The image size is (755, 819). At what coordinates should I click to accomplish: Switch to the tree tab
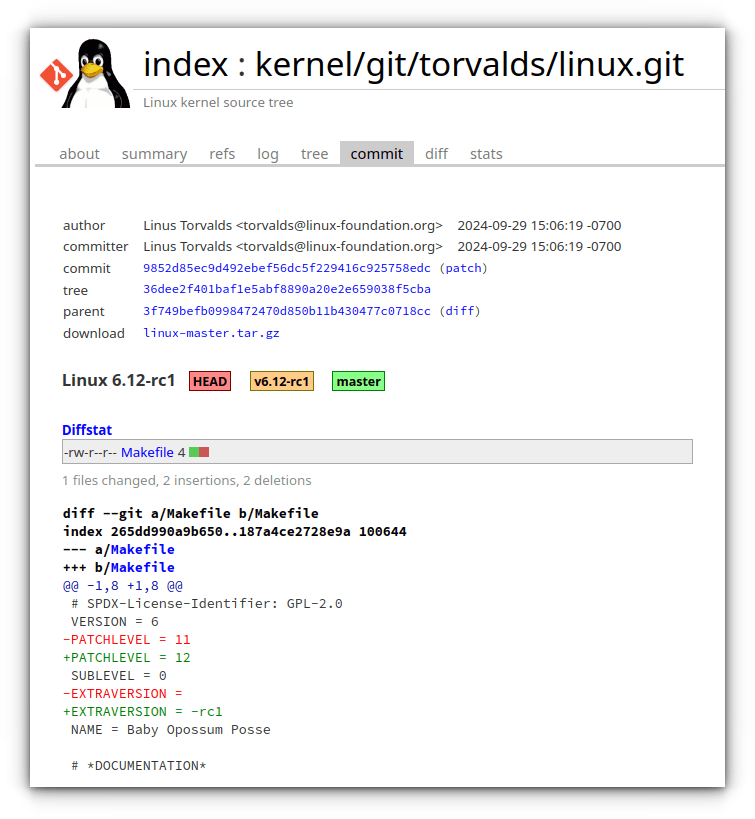(x=314, y=154)
